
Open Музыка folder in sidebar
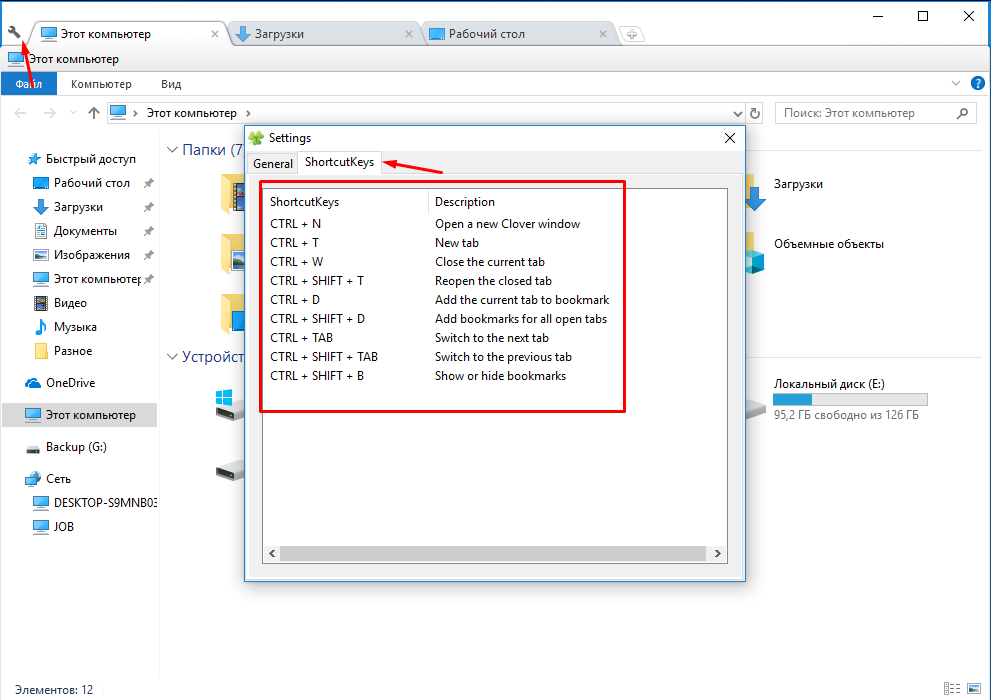tap(73, 327)
